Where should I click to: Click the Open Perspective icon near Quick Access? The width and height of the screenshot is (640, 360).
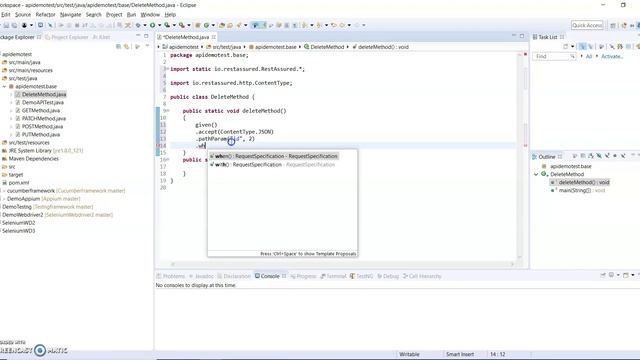pyautogui.click(x=613, y=25)
